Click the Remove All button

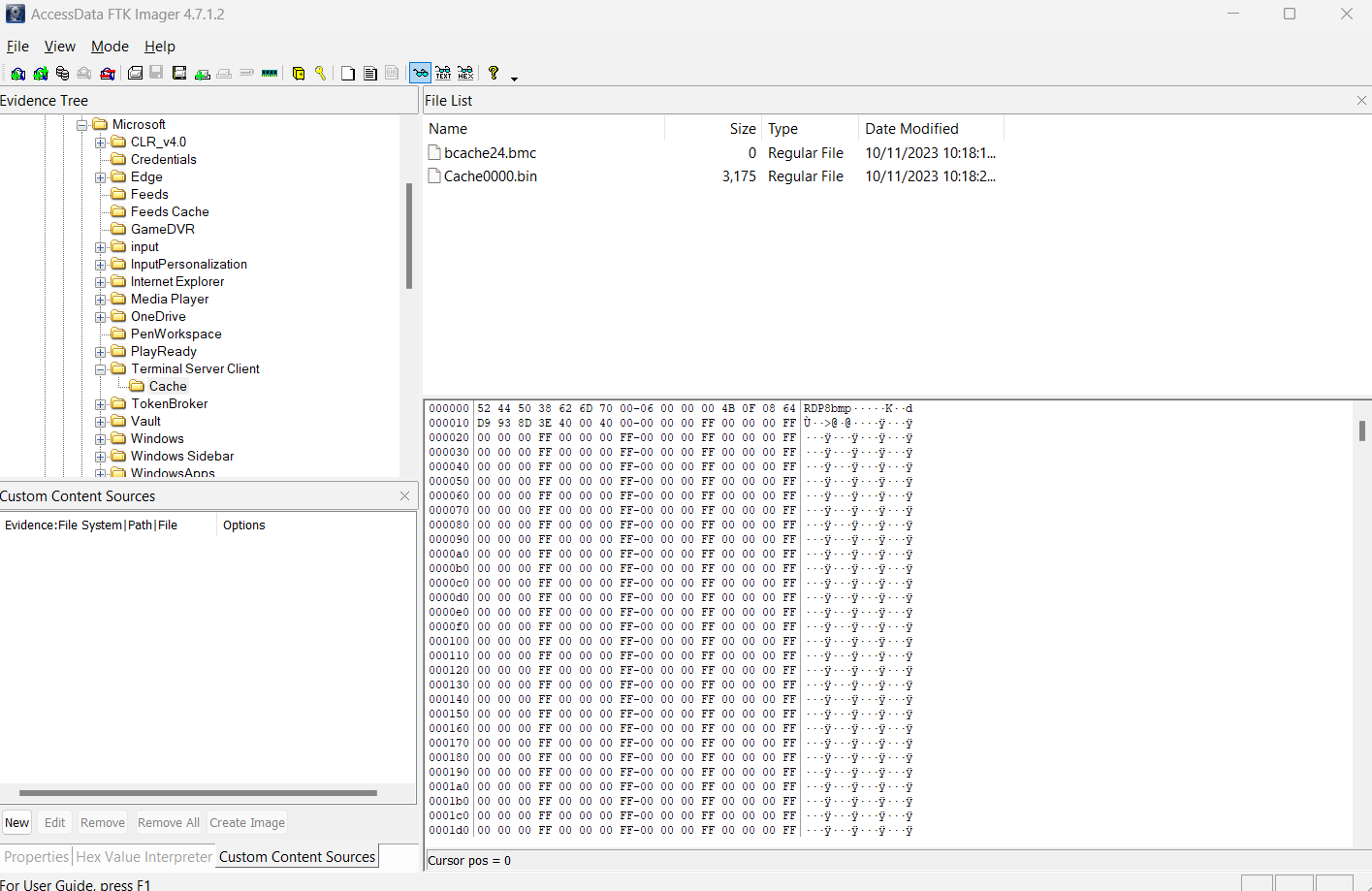[x=169, y=822]
